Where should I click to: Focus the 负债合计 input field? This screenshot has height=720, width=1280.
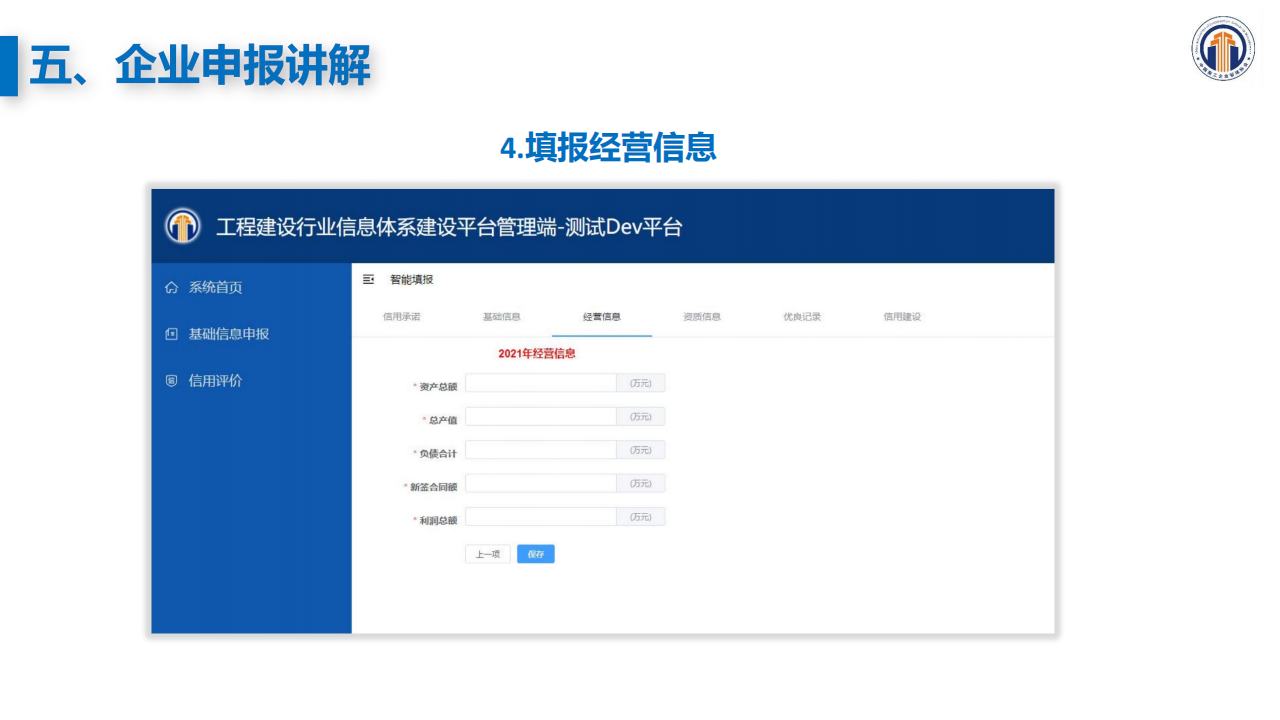[x=541, y=450]
